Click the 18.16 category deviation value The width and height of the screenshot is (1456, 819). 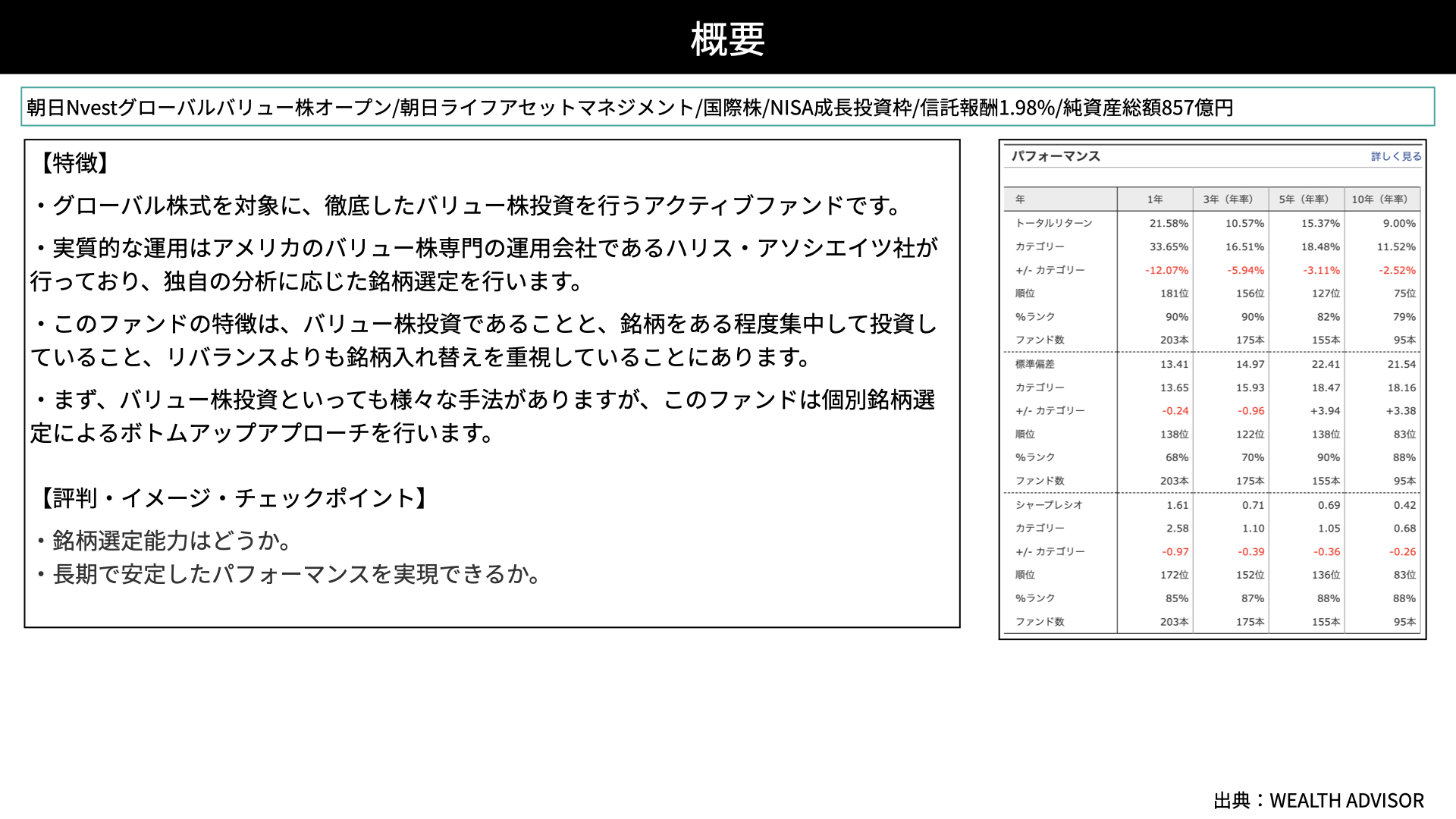coord(1401,388)
